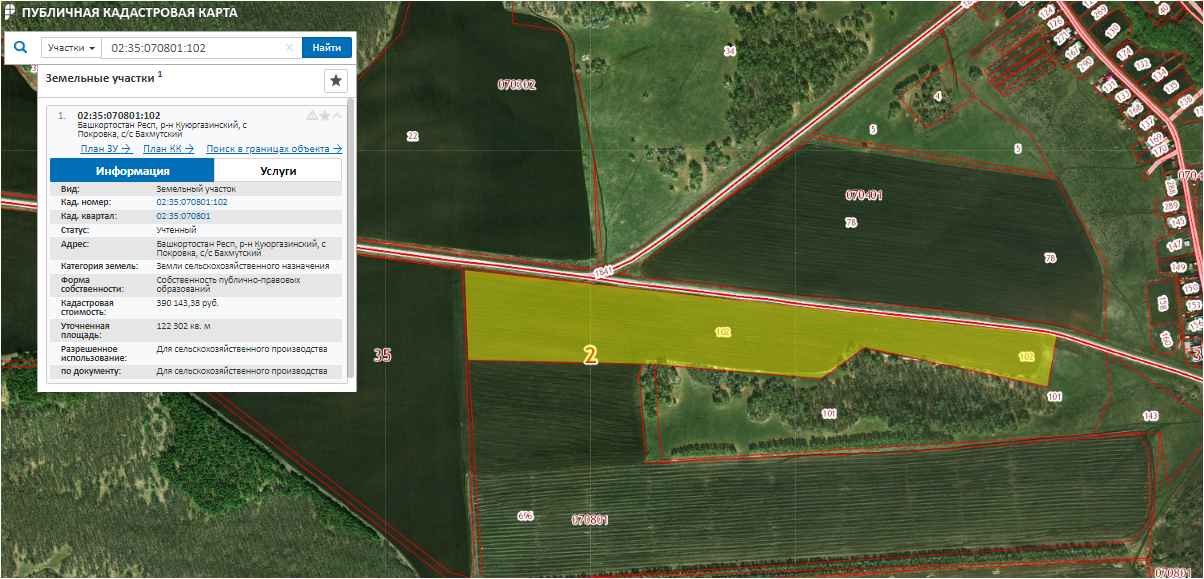Screen dimensions: 1204x579
Task: Collapse the result card with chevron
Action: click(337, 116)
